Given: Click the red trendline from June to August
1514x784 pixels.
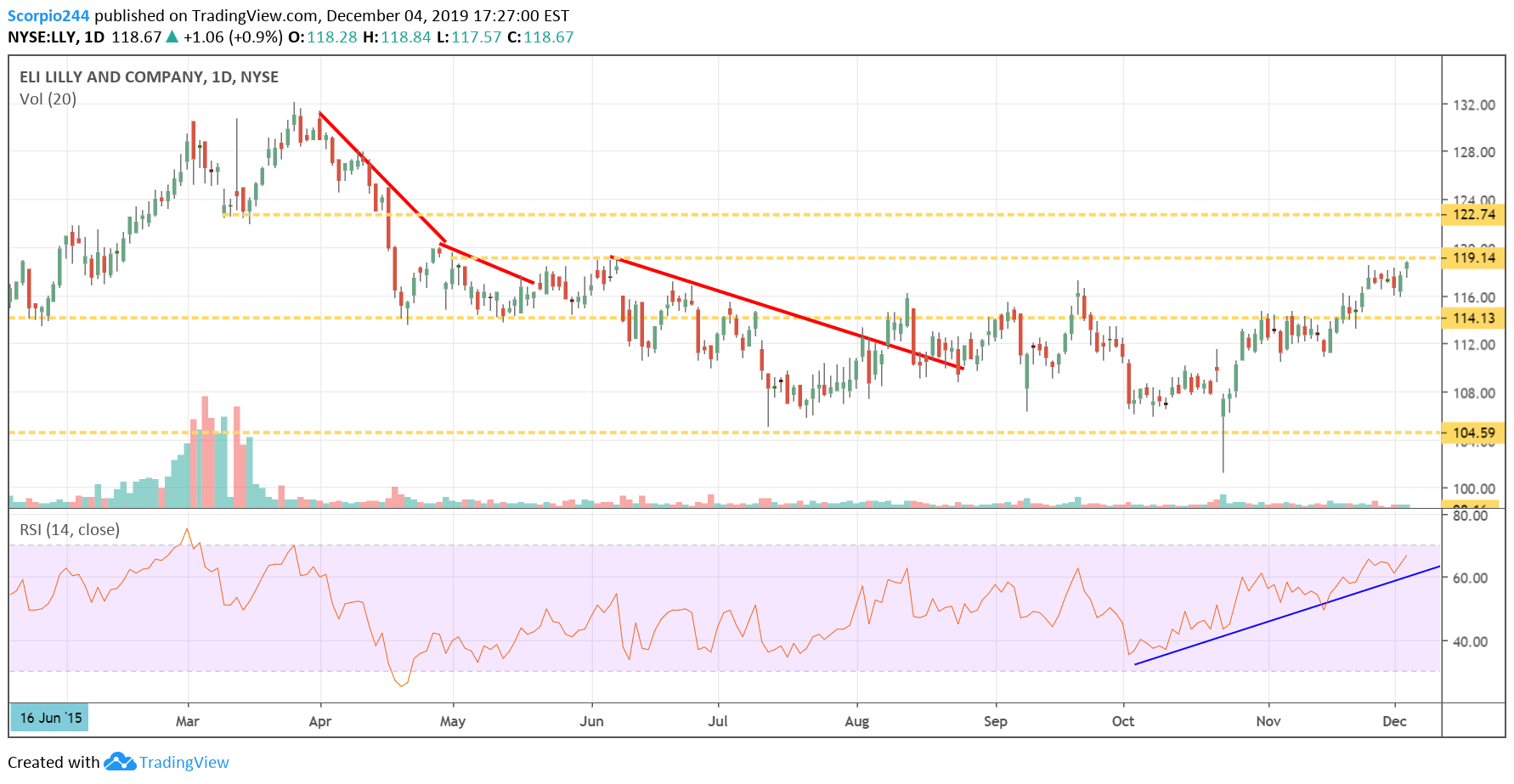Looking at the screenshot, I should coord(786,313).
